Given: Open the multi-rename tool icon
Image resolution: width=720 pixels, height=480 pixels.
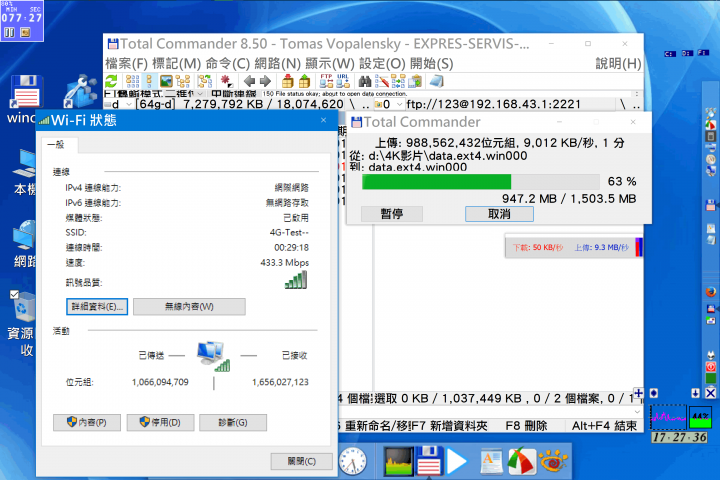Looking at the screenshot, I should (x=382, y=82).
